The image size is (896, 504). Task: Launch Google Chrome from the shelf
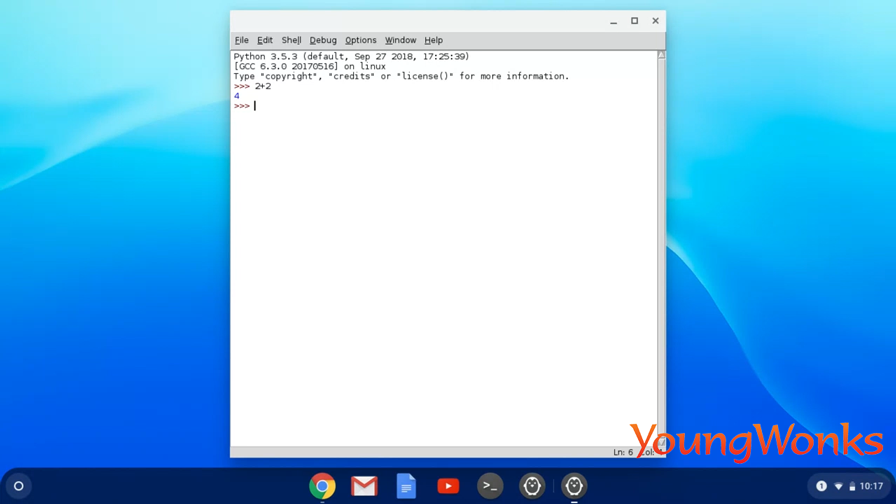(x=322, y=486)
